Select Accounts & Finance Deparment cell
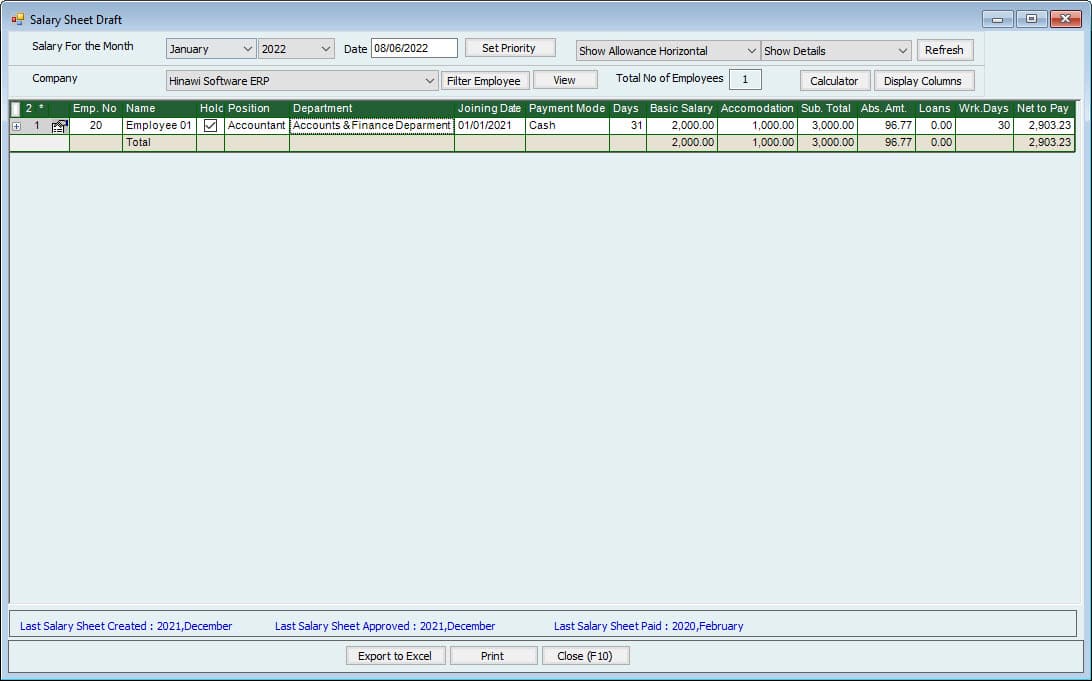The image size is (1092, 681). coord(371,126)
